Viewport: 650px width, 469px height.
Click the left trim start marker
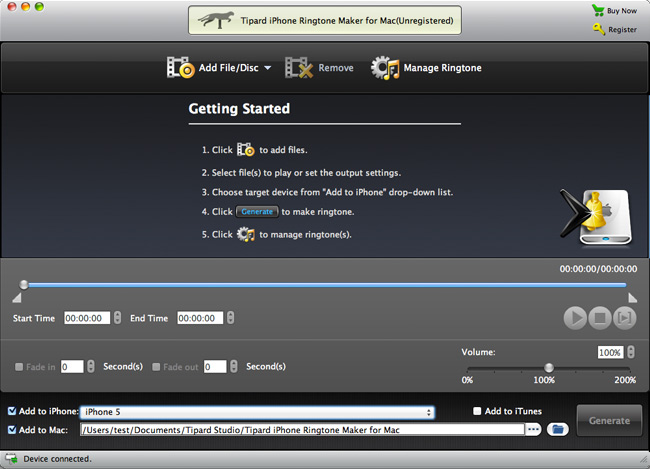pos(17,298)
